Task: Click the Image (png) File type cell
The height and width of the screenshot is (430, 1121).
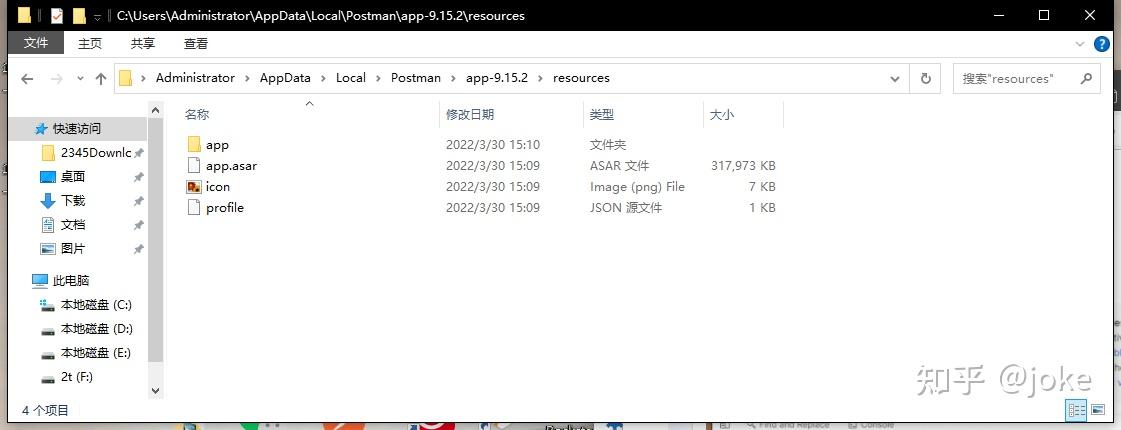Action: coord(637,187)
